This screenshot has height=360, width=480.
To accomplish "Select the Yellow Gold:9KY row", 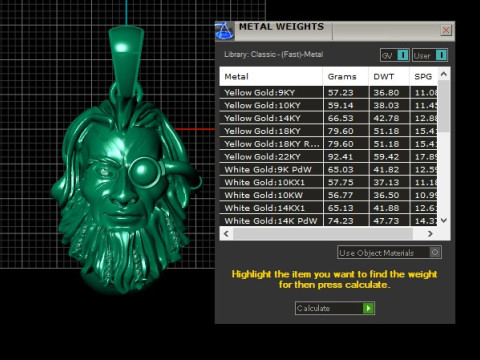I will pyautogui.click(x=328, y=93).
